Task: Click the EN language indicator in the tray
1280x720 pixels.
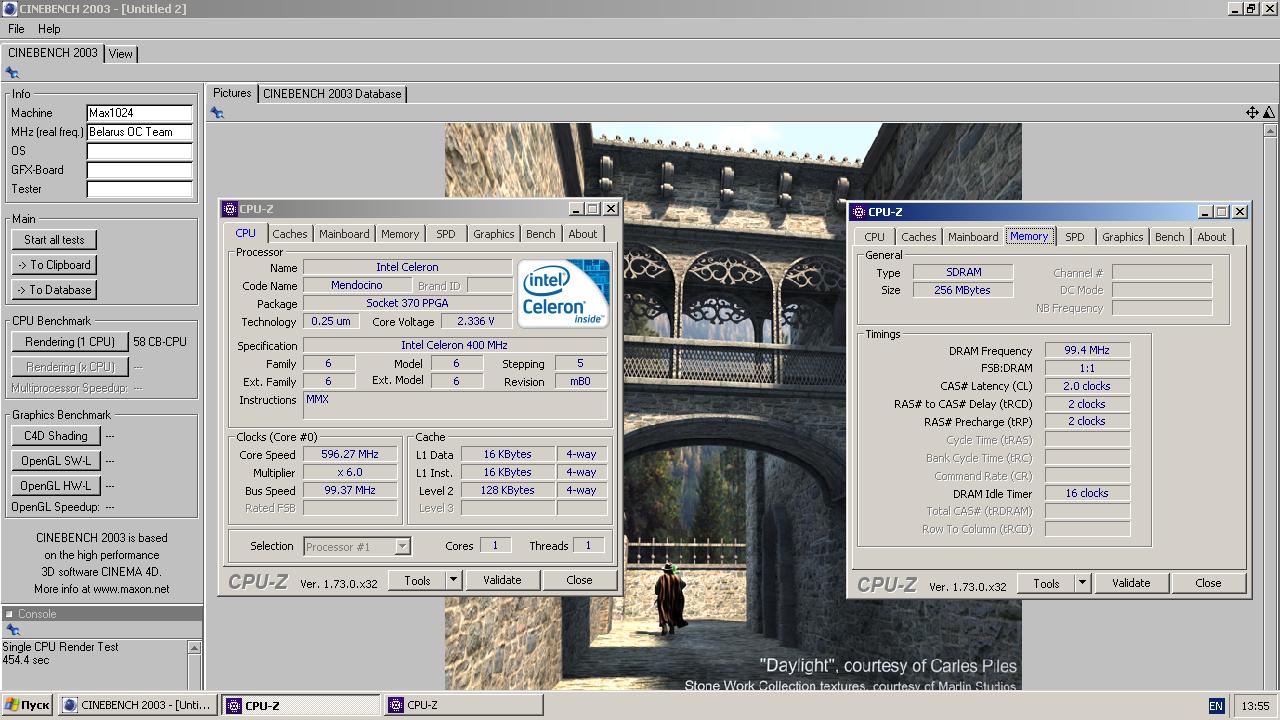Action: tap(1216, 706)
